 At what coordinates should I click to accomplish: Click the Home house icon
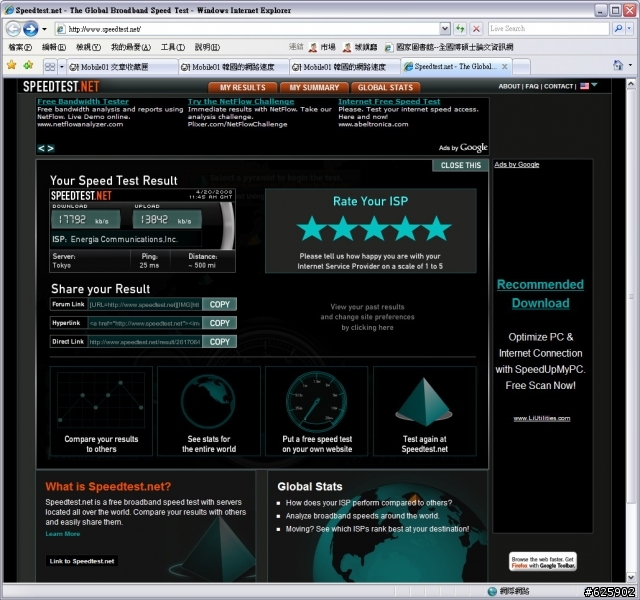coord(618,65)
